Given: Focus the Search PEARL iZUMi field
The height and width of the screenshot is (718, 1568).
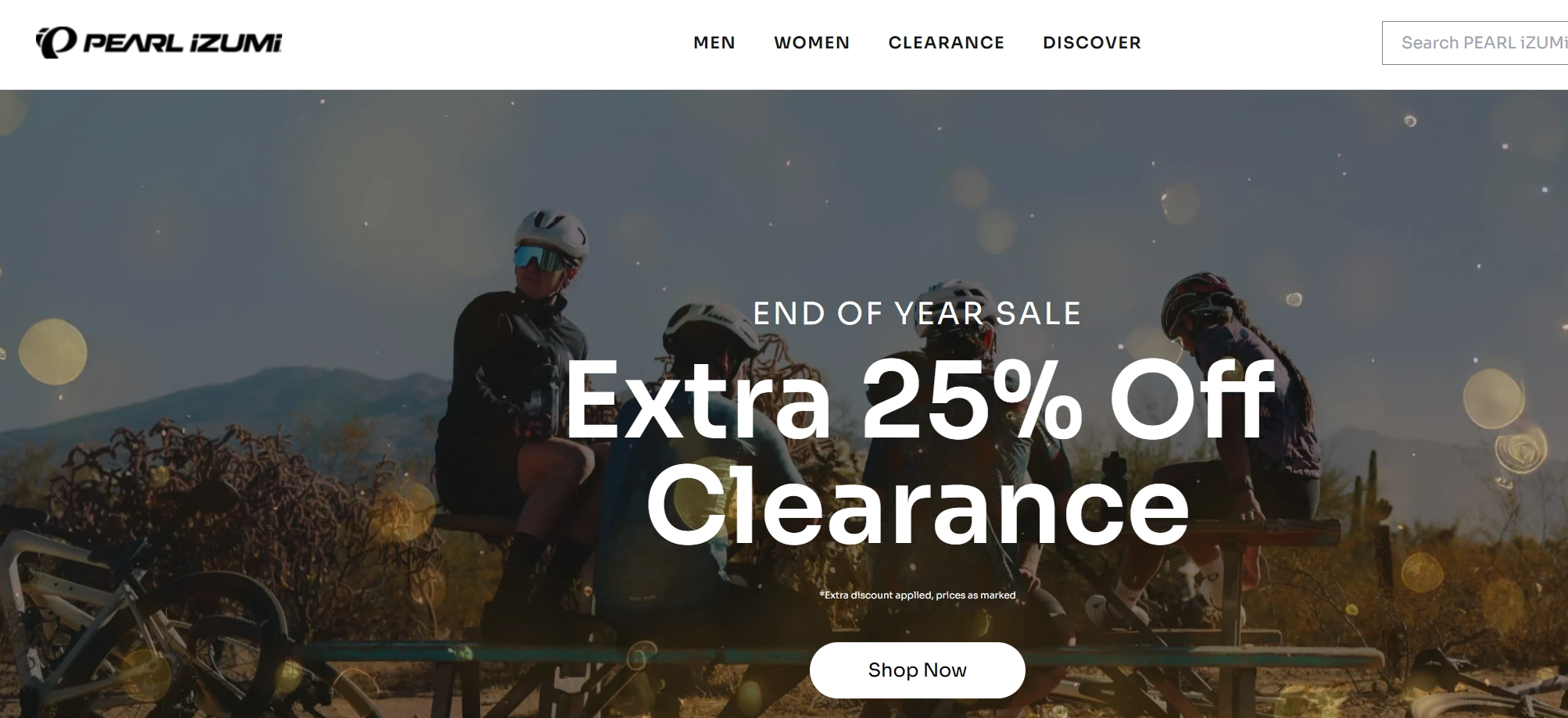Looking at the screenshot, I should tap(1475, 43).
